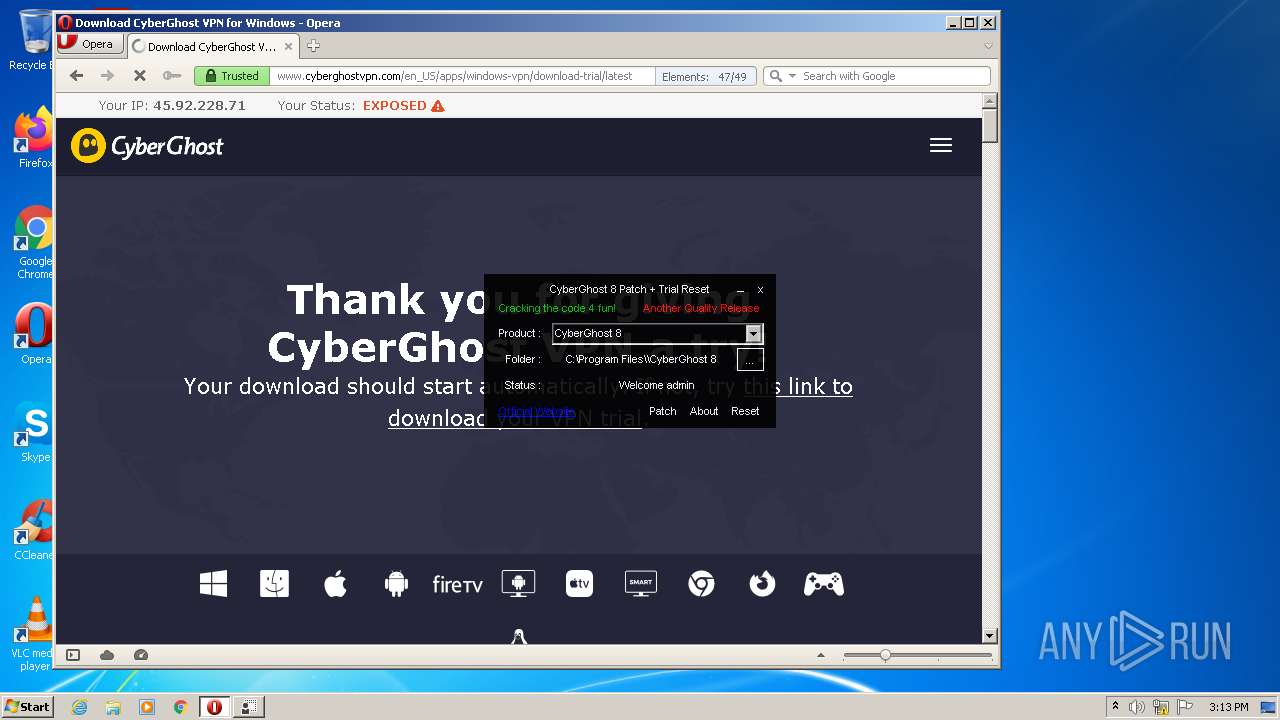Select the Apple TV platform icon
This screenshot has width=1280, height=720.
tap(579, 584)
